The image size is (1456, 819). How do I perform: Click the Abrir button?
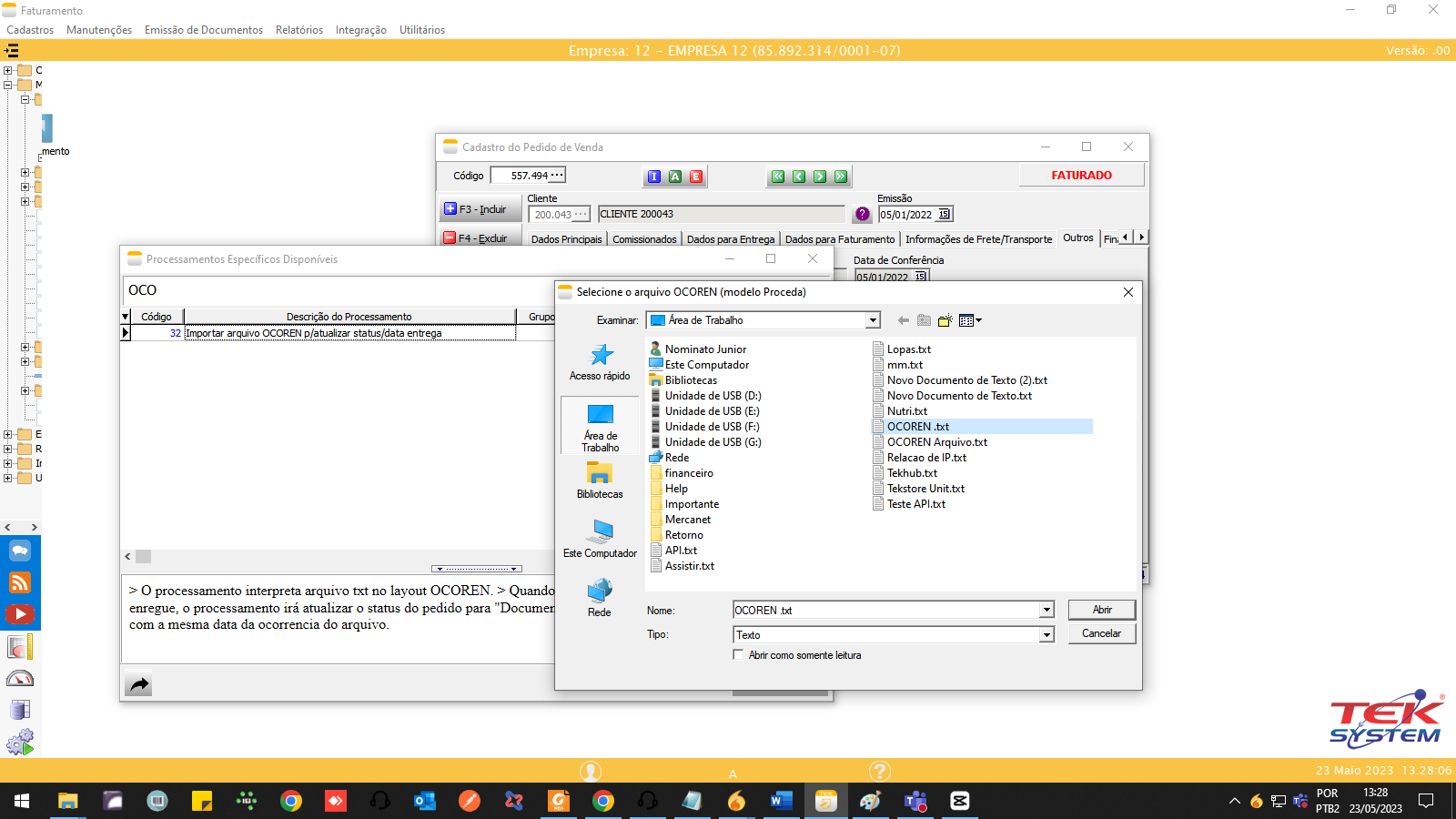tap(1102, 610)
